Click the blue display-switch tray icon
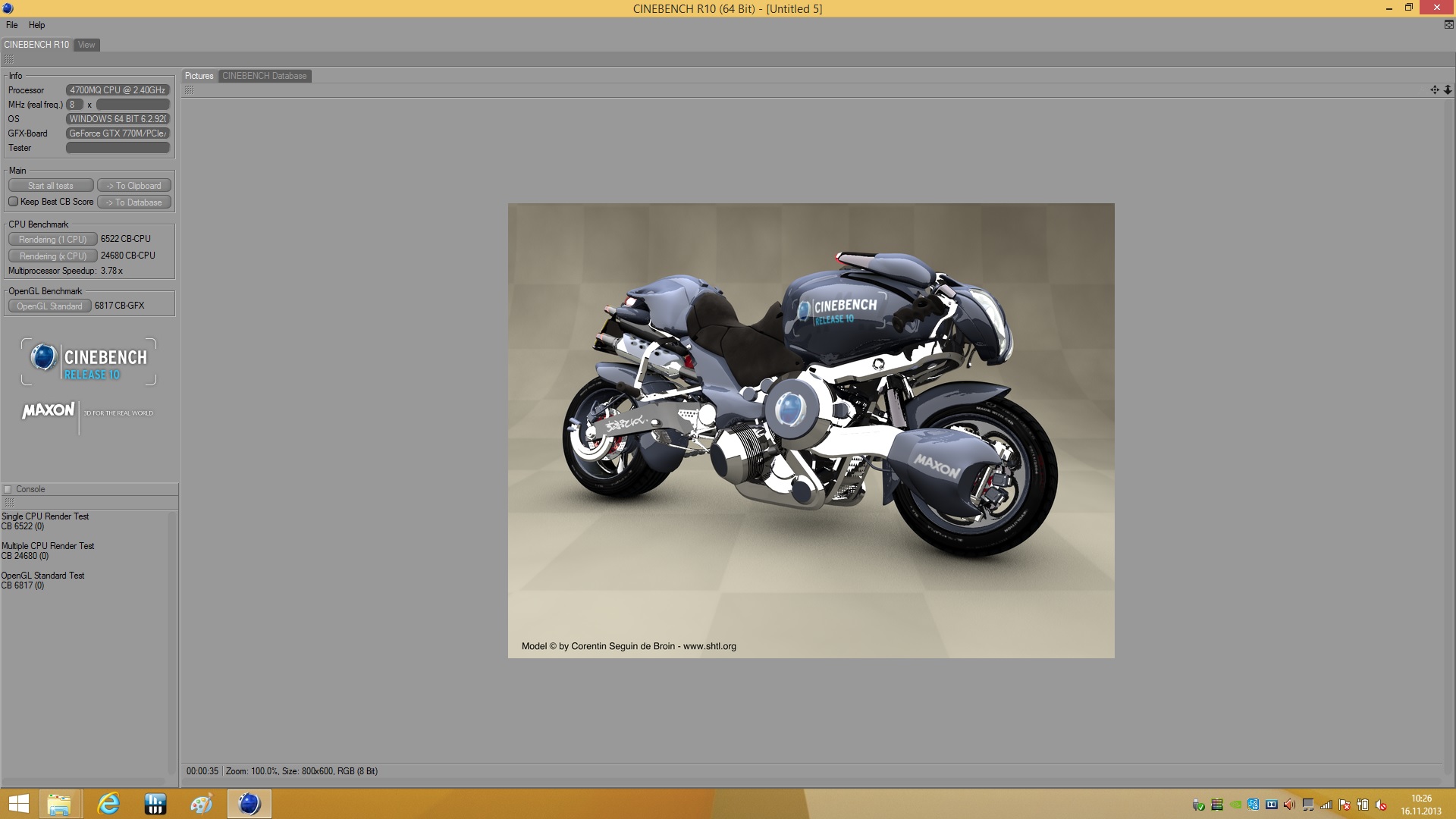 1254,805
